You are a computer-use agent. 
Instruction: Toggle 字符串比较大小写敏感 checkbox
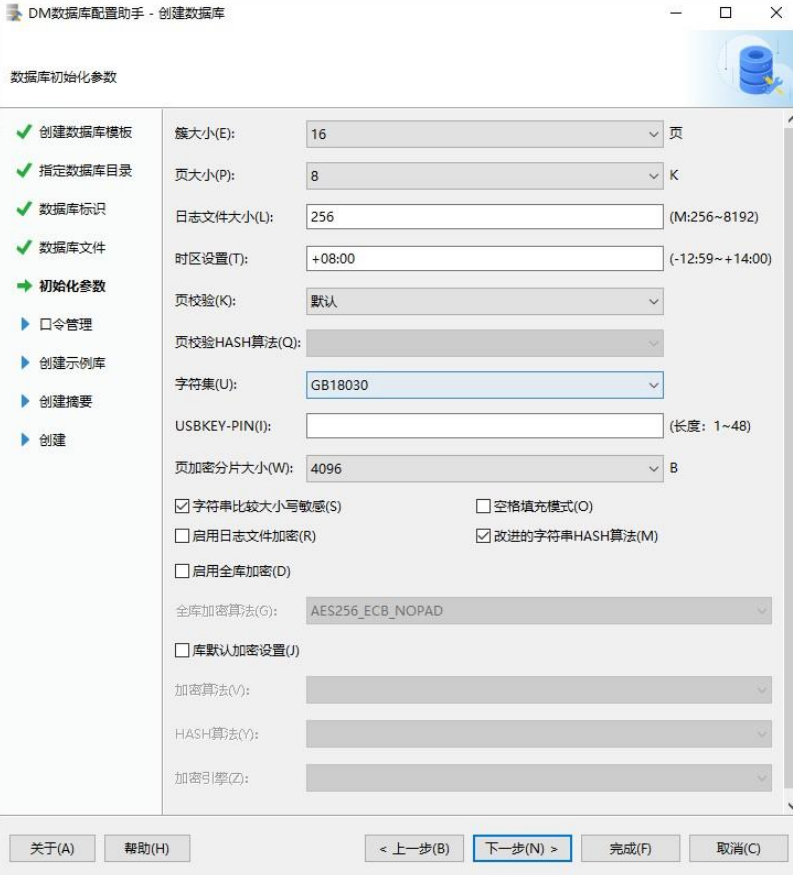(182, 507)
